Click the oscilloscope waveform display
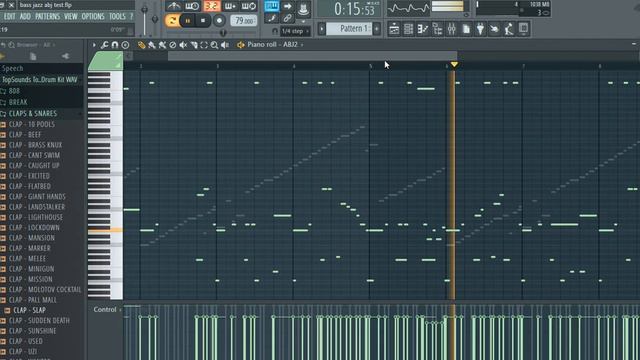Screen dimensions: 640x360 [x=408, y=8]
